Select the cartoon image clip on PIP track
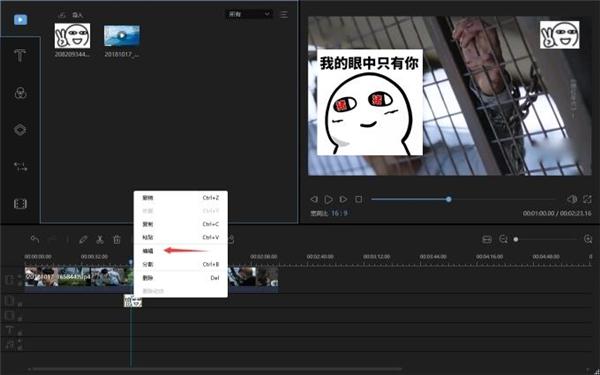Viewport: 600px width, 375px height. [133, 301]
